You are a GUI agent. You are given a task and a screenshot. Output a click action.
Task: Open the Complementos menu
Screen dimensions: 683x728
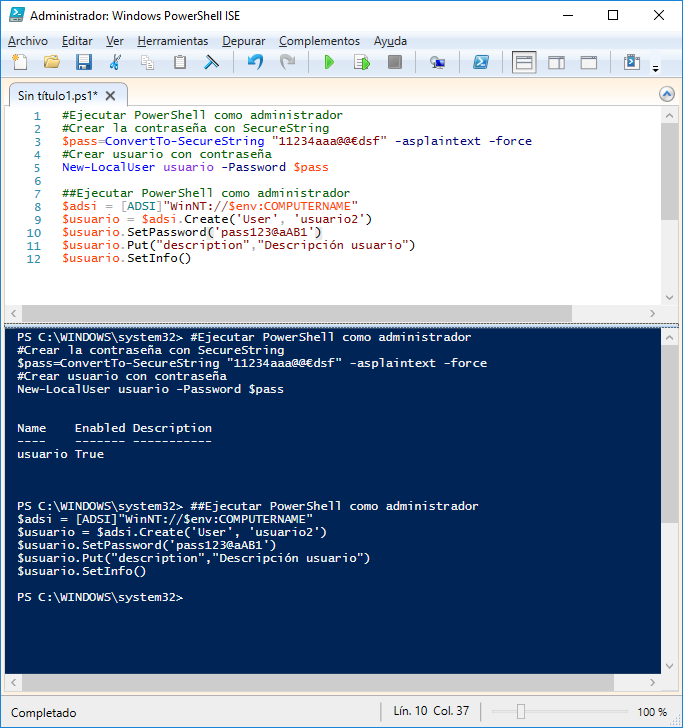pyautogui.click(x=319, y=41)
